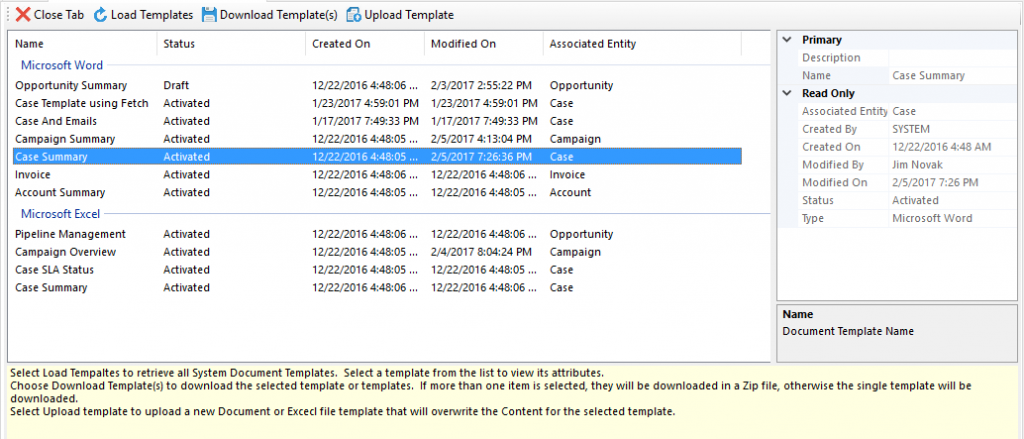Select the Account Summary template
The image size is (1024, 439).
(x=377, y=193)
